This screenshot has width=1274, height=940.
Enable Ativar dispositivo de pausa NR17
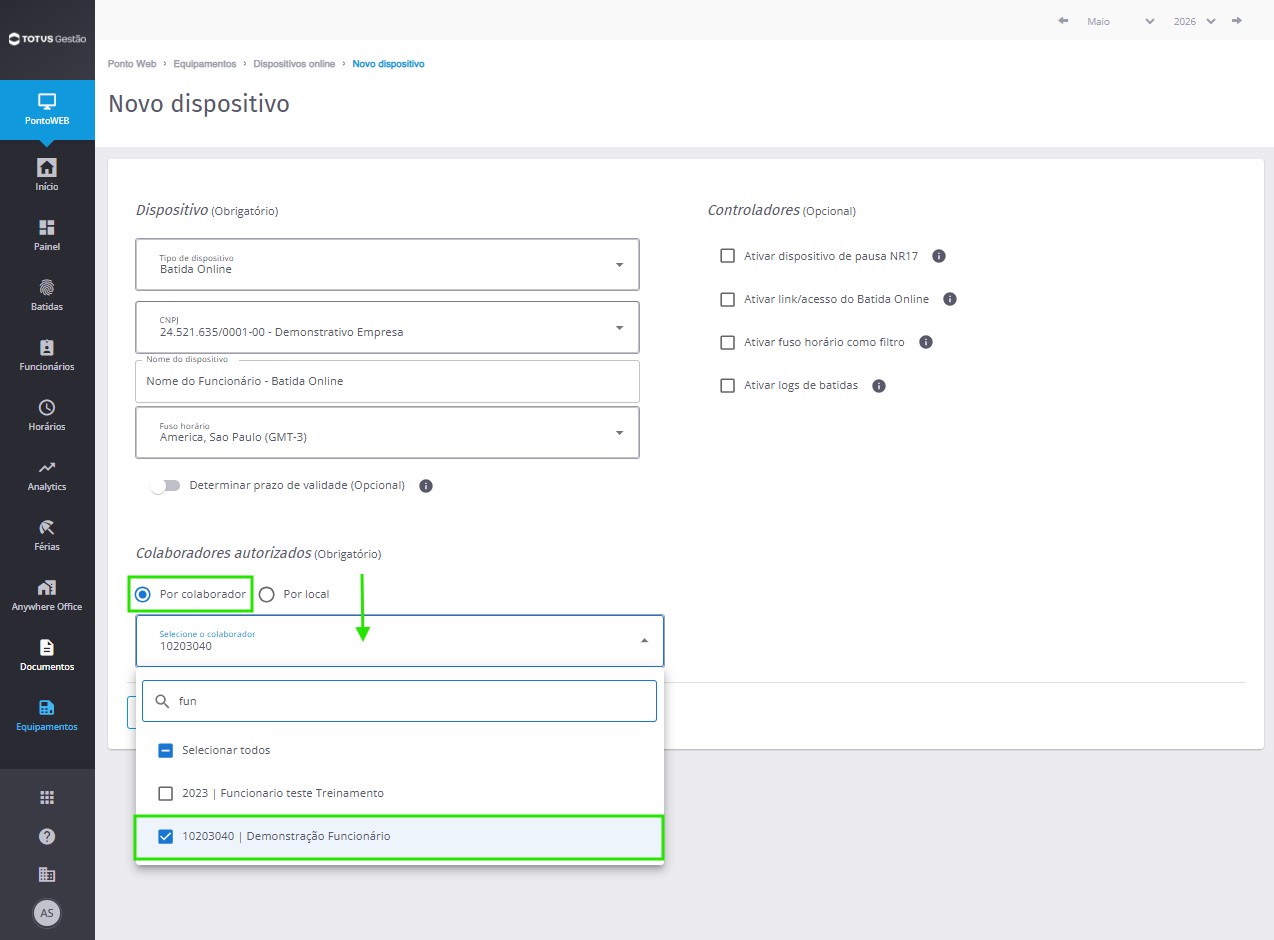pyautogui.click(x=728, y=256)
